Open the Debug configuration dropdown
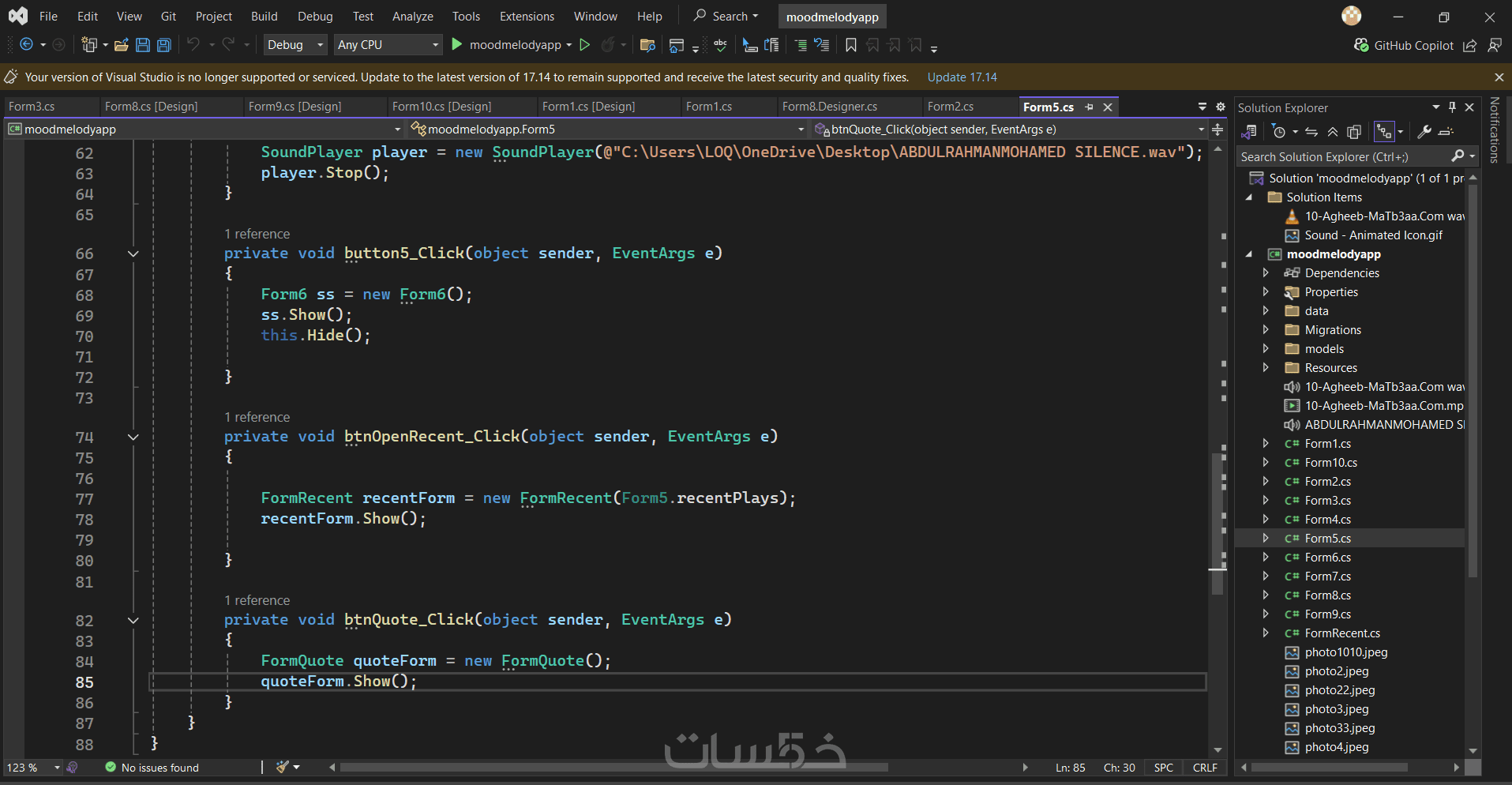Viewport: 1512px width, 785px height. (x=295, y=45)
